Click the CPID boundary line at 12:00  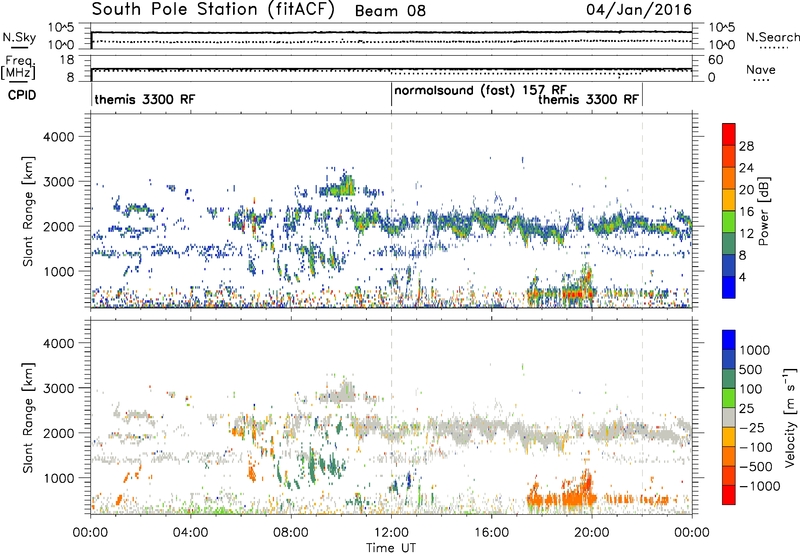pos(391,95)
